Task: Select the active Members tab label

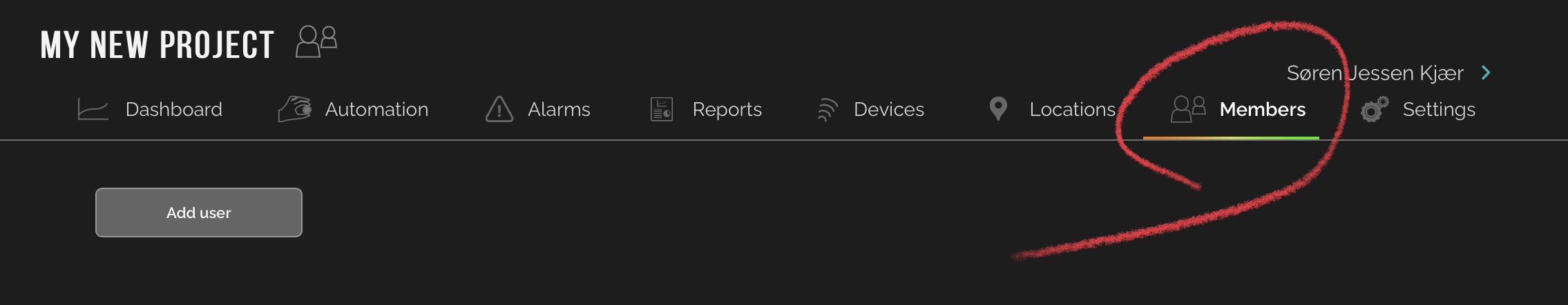Action: click(x=1263, y=109)
